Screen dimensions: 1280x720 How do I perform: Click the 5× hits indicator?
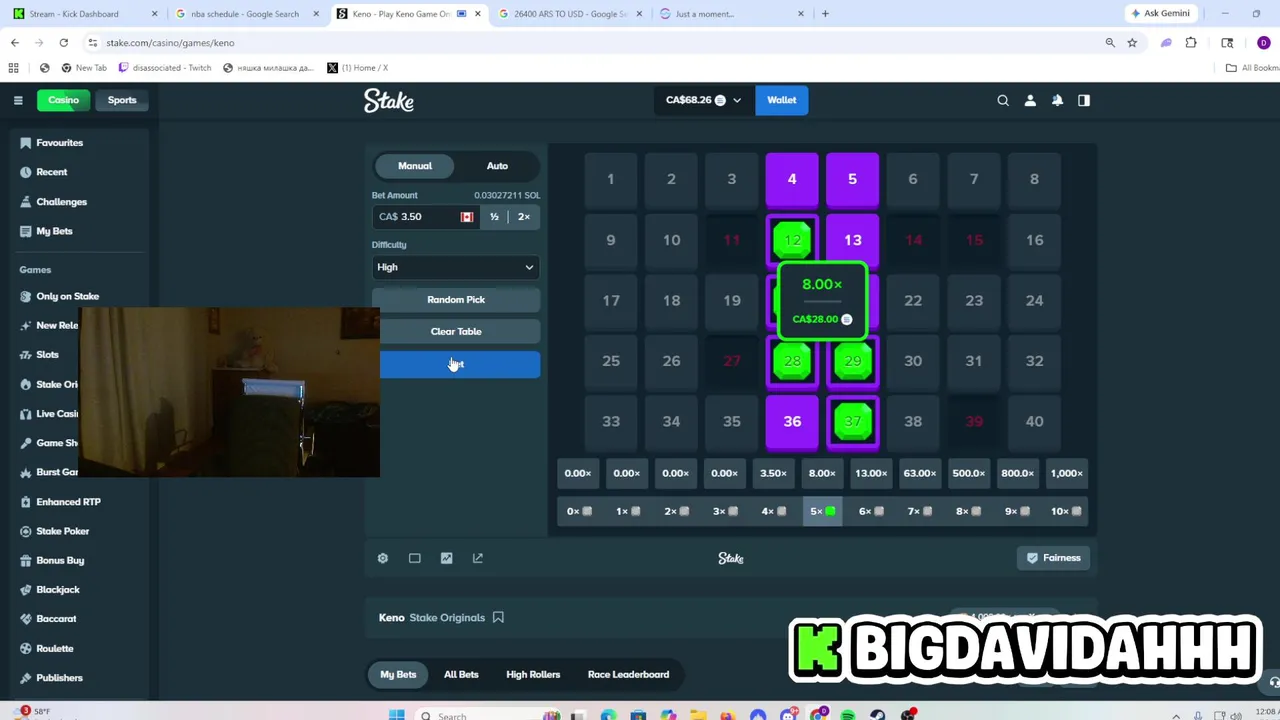[x=823, y=511]
